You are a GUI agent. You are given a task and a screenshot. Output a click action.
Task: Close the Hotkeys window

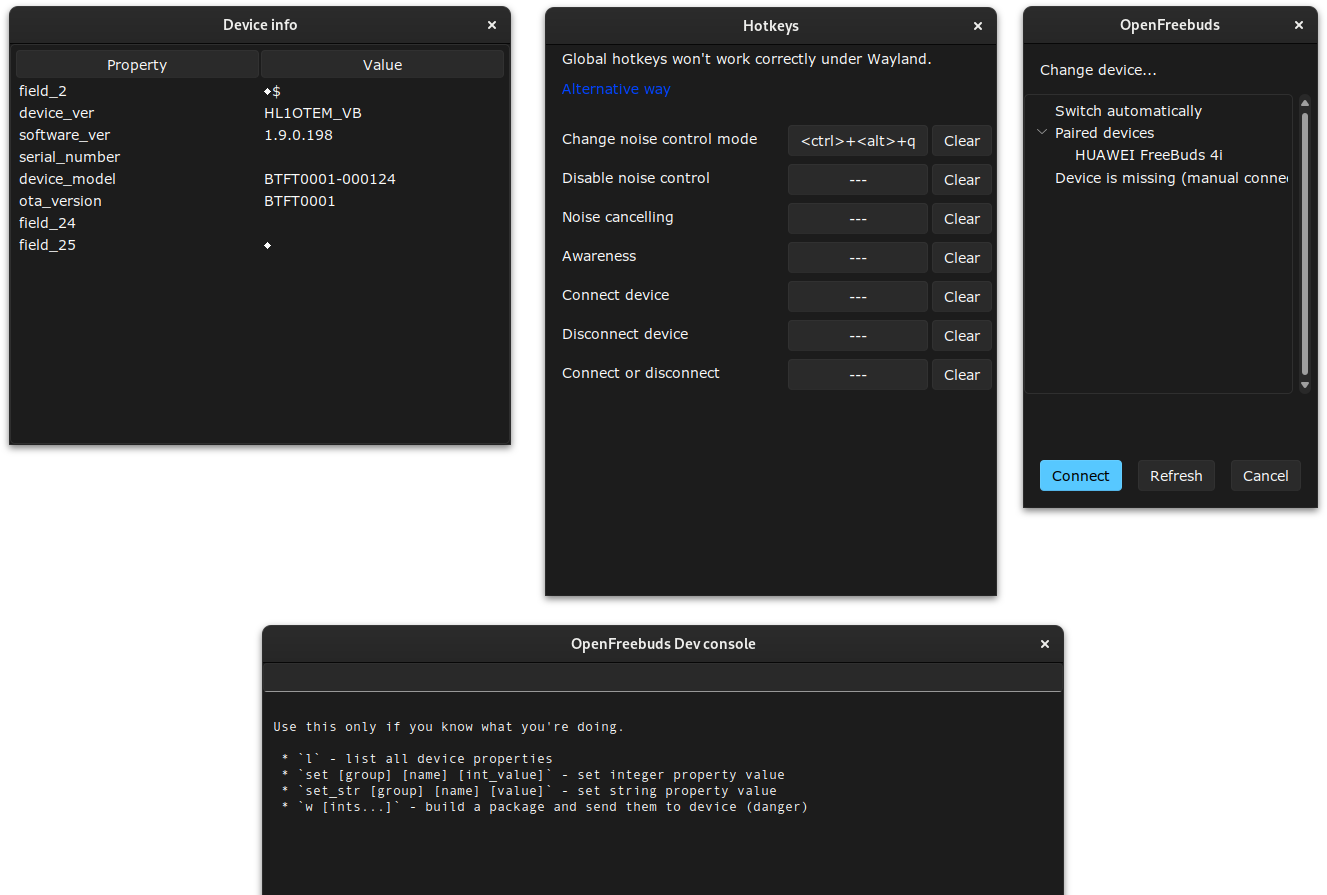[x=978, y=26]
